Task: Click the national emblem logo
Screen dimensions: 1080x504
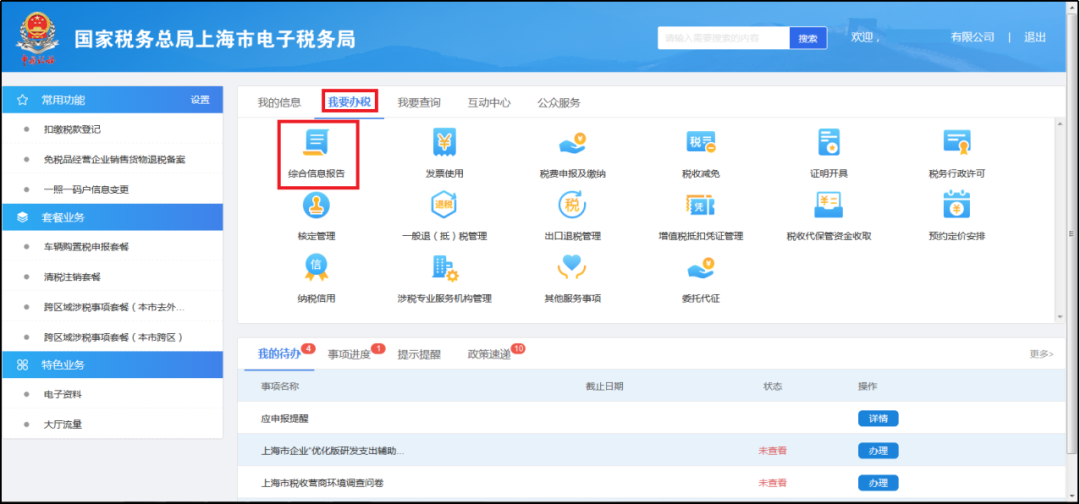Action: tap(38, 38)
